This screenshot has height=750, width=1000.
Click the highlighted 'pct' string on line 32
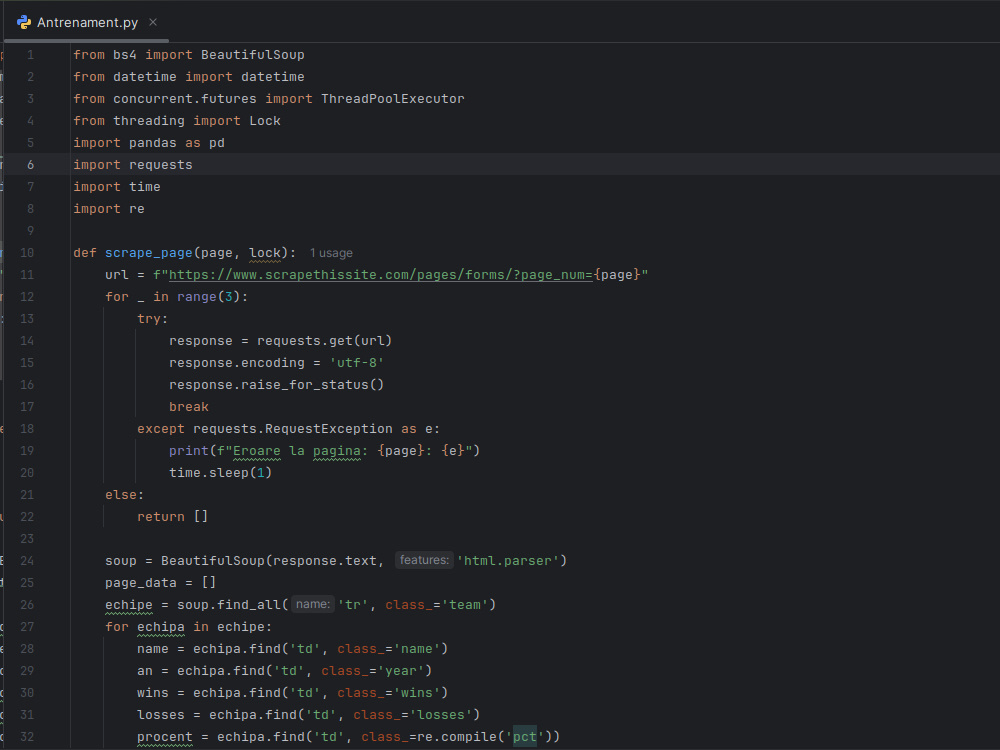click(524, 737)
